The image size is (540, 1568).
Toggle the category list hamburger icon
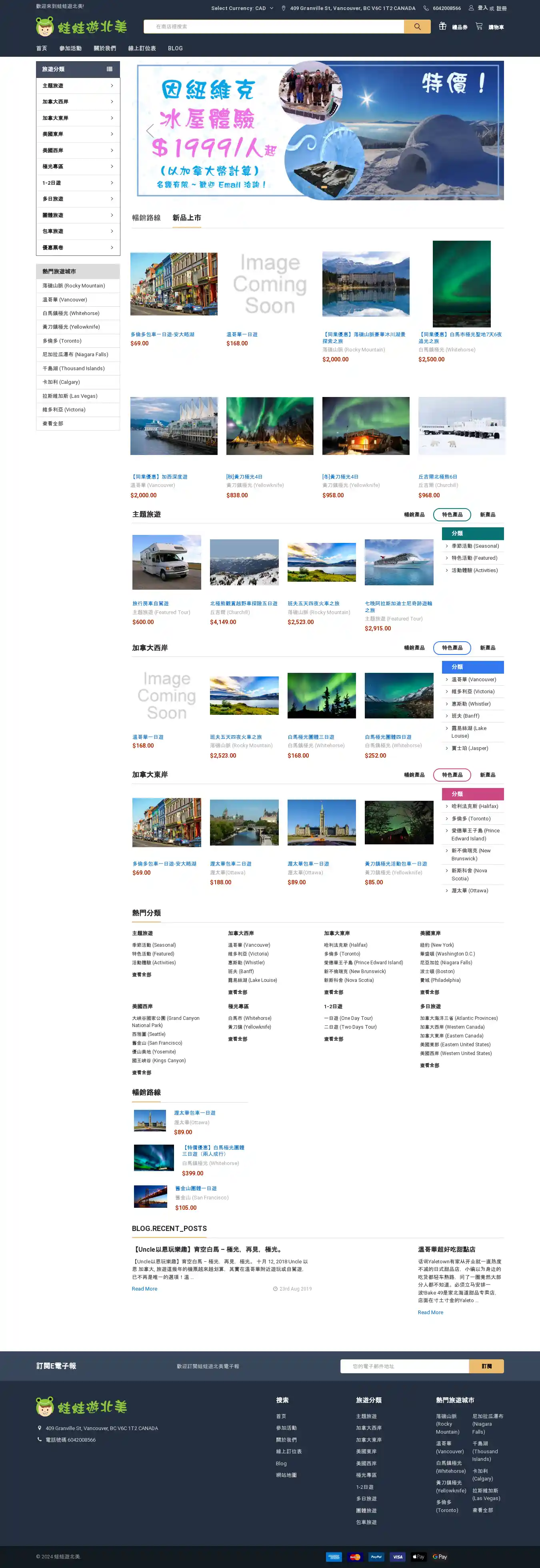click(110, 70)
